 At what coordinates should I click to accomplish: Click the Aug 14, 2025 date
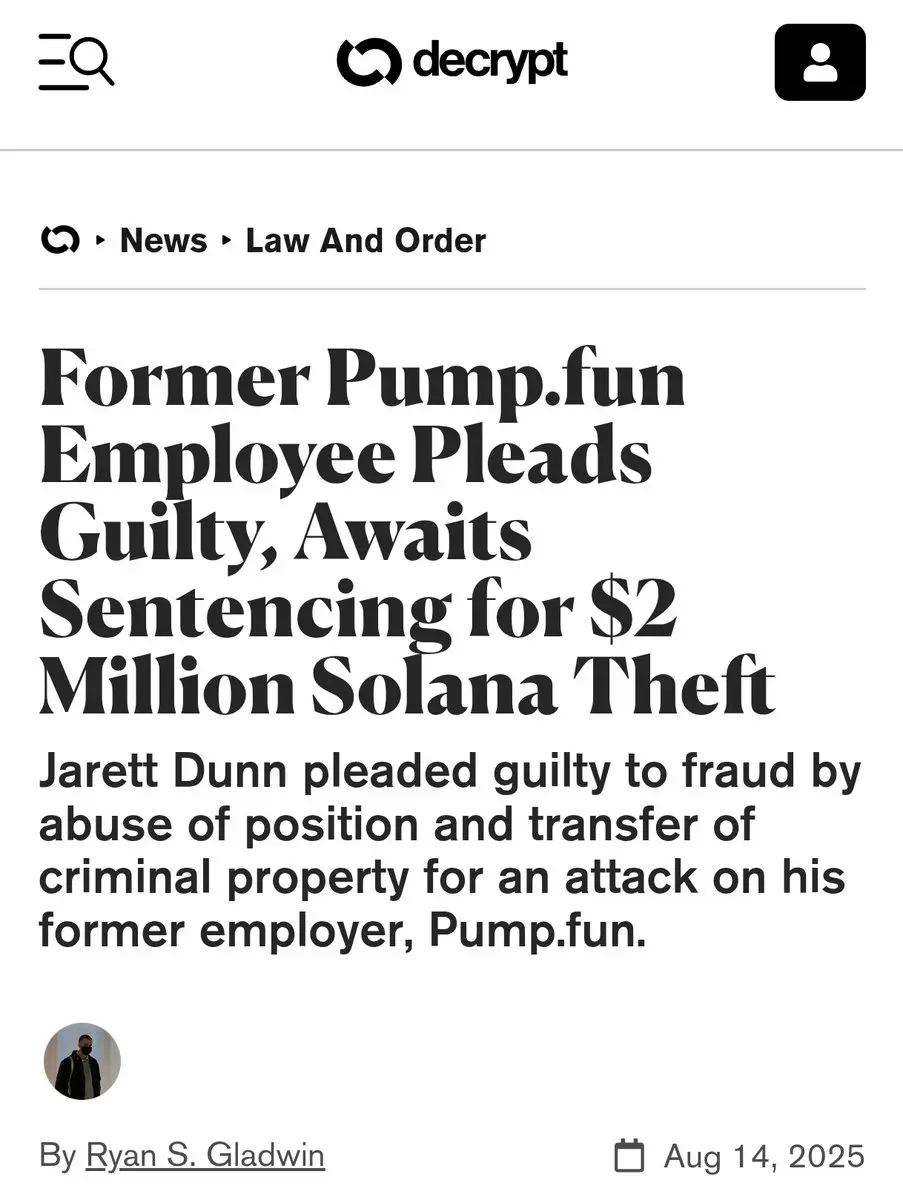(x=764, y=1156)
